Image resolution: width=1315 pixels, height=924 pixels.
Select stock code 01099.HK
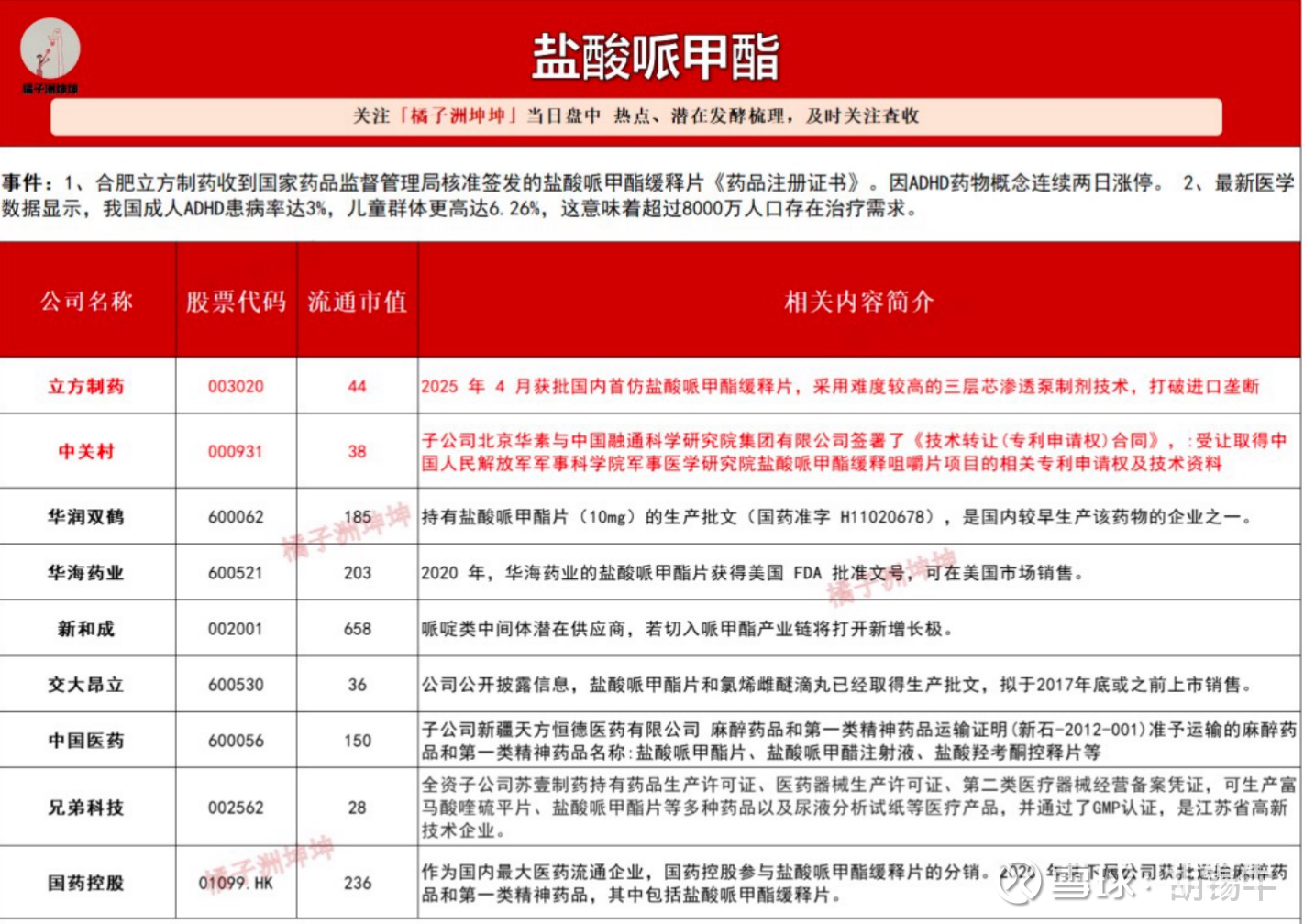(236, 883)
